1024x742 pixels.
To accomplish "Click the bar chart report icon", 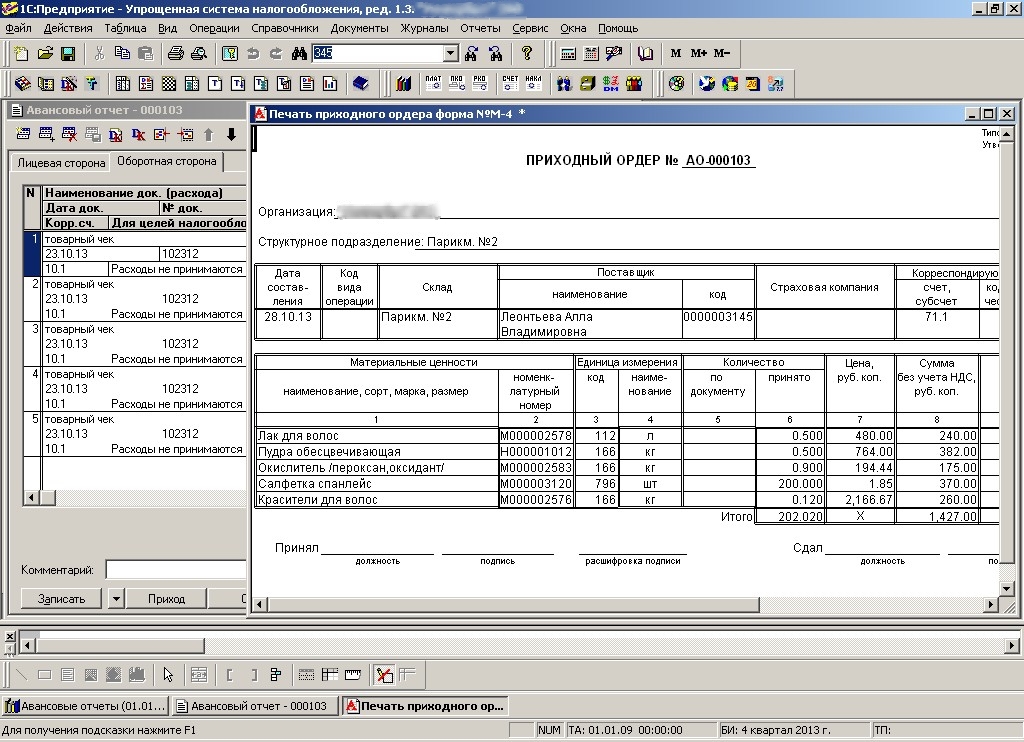I will coord(330,83).
